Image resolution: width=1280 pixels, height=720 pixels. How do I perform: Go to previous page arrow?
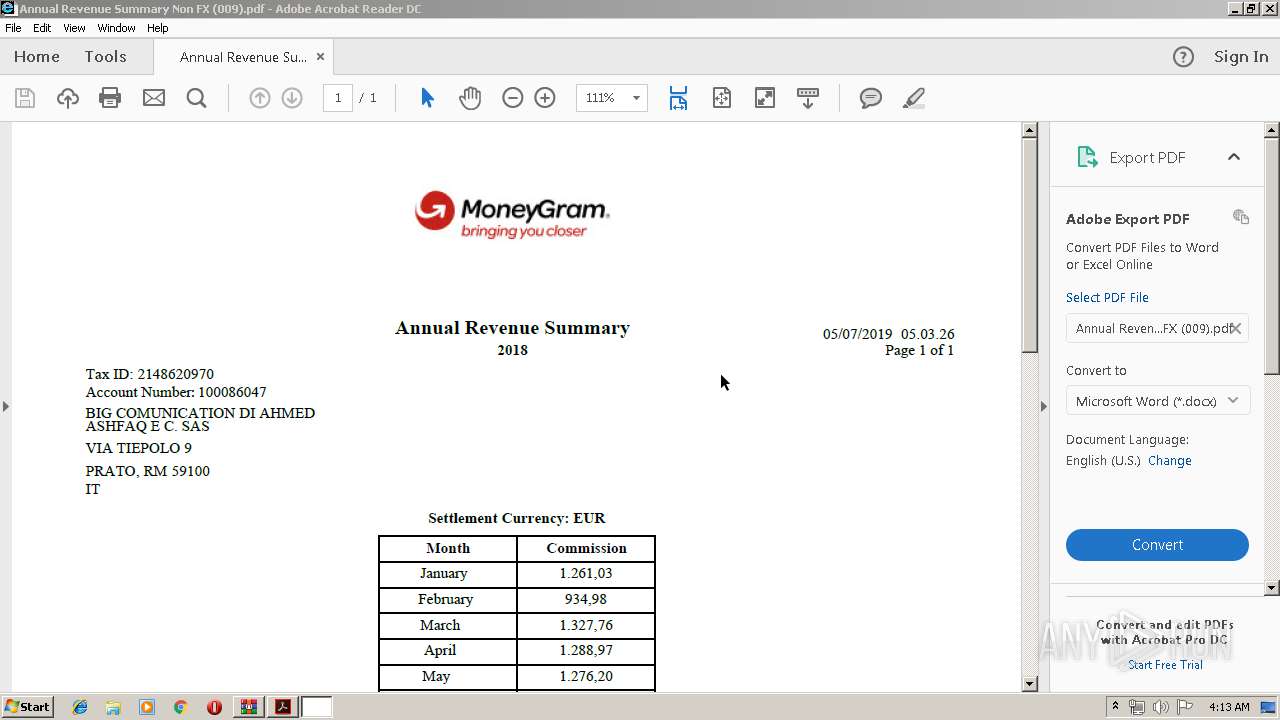point(259,98)
